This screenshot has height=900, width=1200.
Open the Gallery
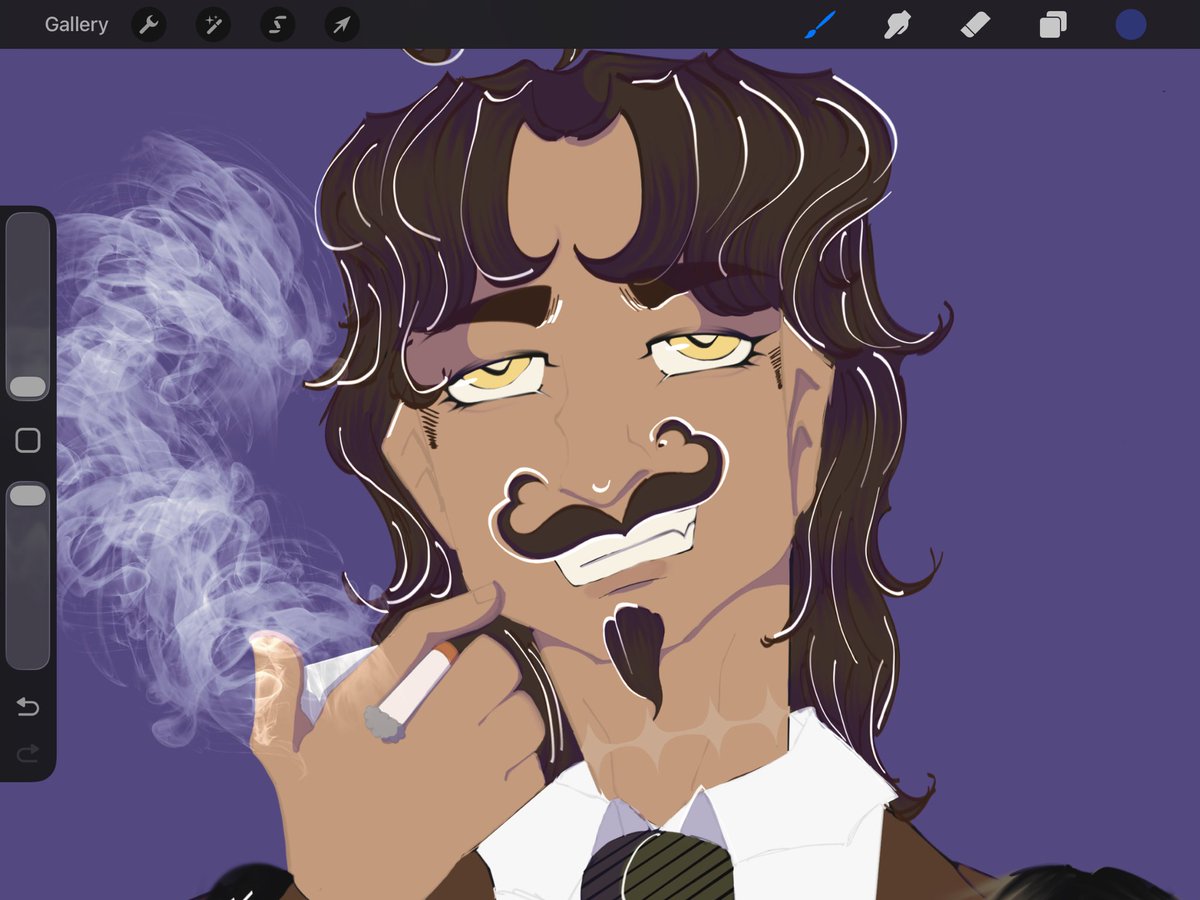pos(76,25)
